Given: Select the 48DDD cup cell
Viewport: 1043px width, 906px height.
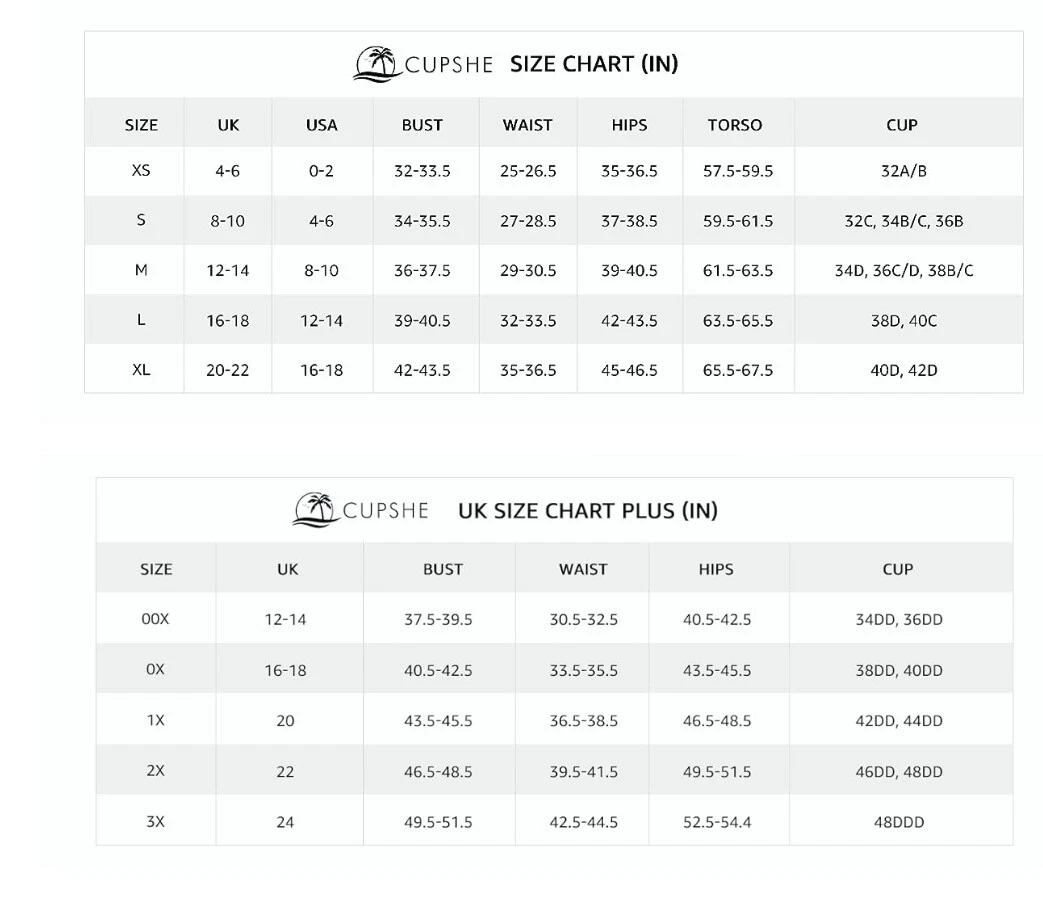Looking at the screenshot, I should click(x=899, y=822).
